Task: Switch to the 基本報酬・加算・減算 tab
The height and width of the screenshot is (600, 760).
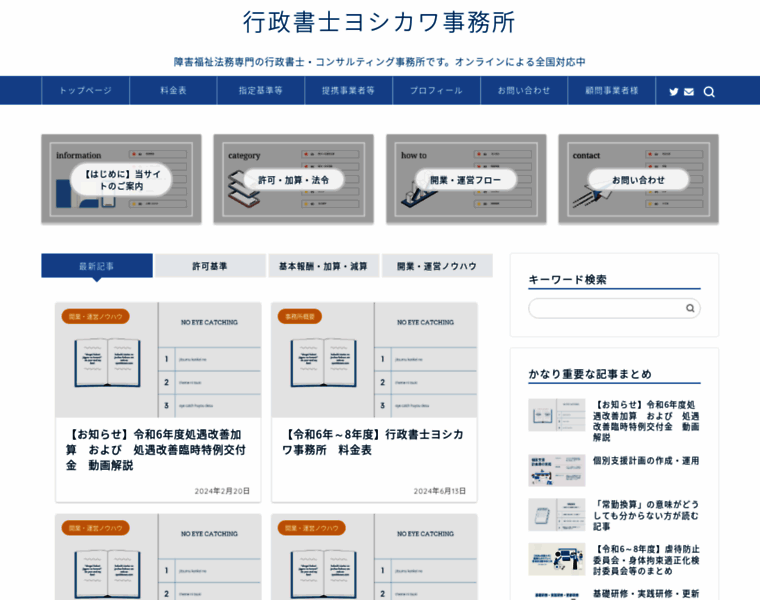Action: (x=323, y=266)
